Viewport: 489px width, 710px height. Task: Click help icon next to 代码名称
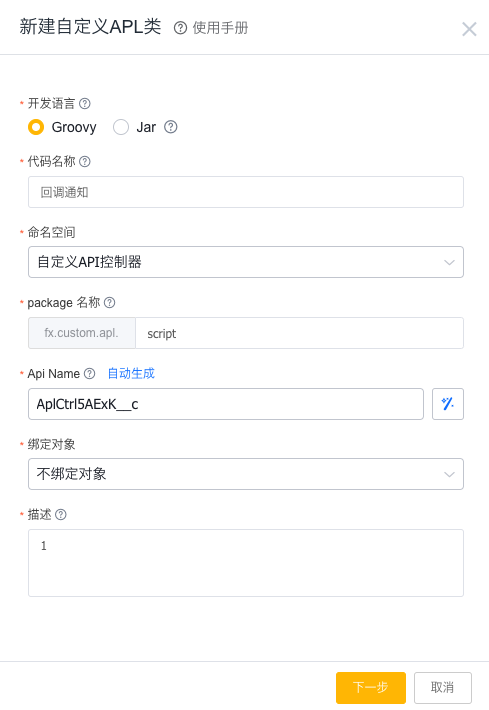85,161
